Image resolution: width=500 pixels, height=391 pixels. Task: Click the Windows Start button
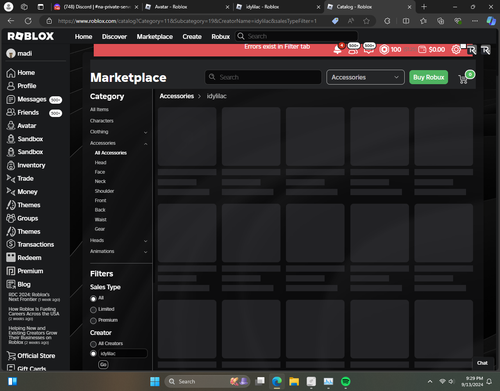tap(155, 381)
